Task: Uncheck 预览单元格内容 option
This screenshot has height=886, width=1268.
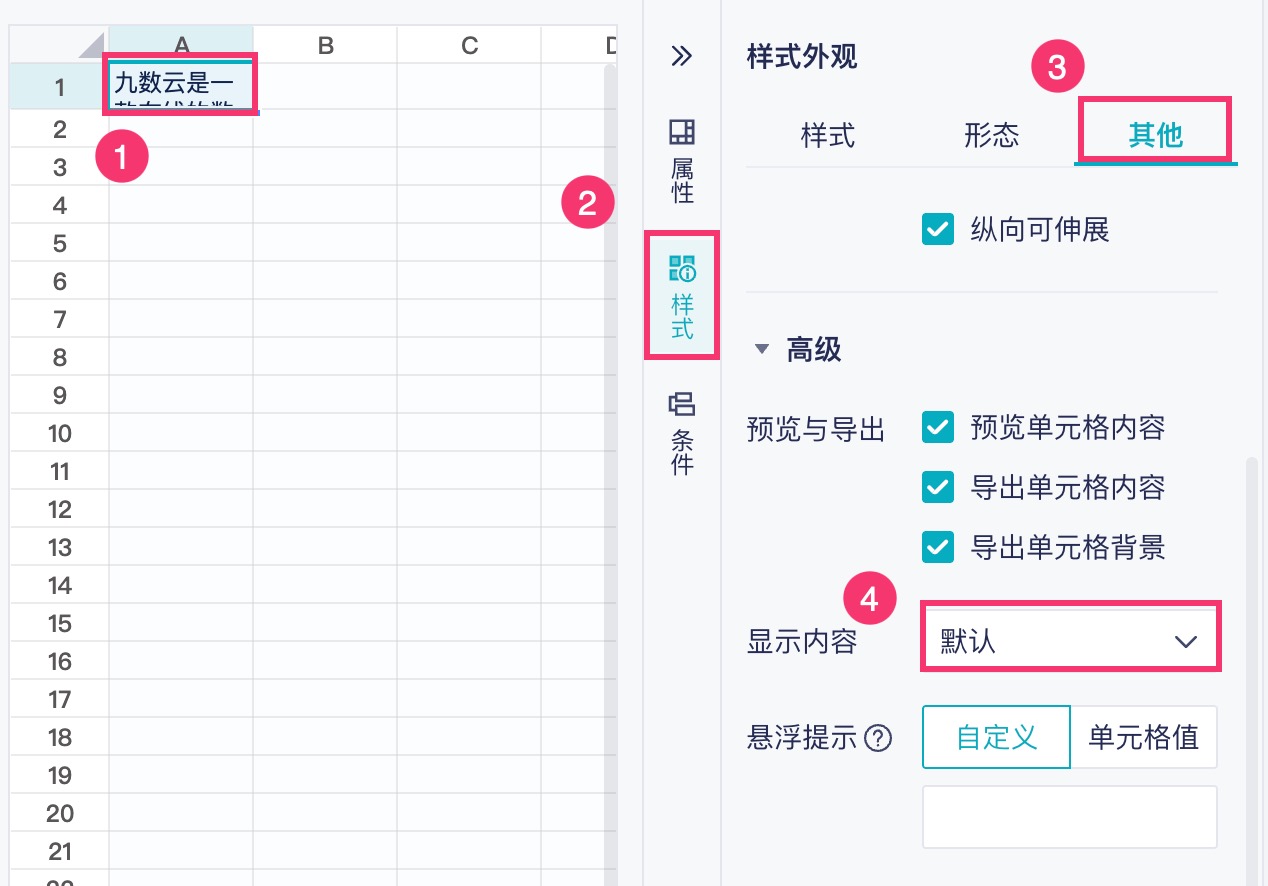Action: (937, 429)
